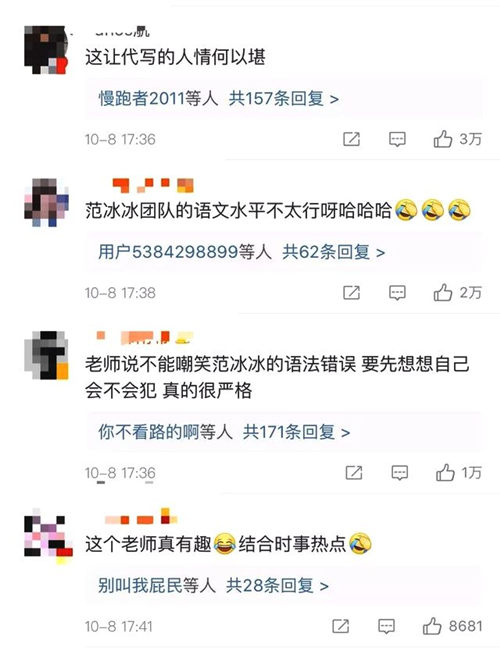Viewport: 500px width, 650px height.
Task: Show all 共28条回复 replies
Action: pyautogui.click(x=277, y=586)
